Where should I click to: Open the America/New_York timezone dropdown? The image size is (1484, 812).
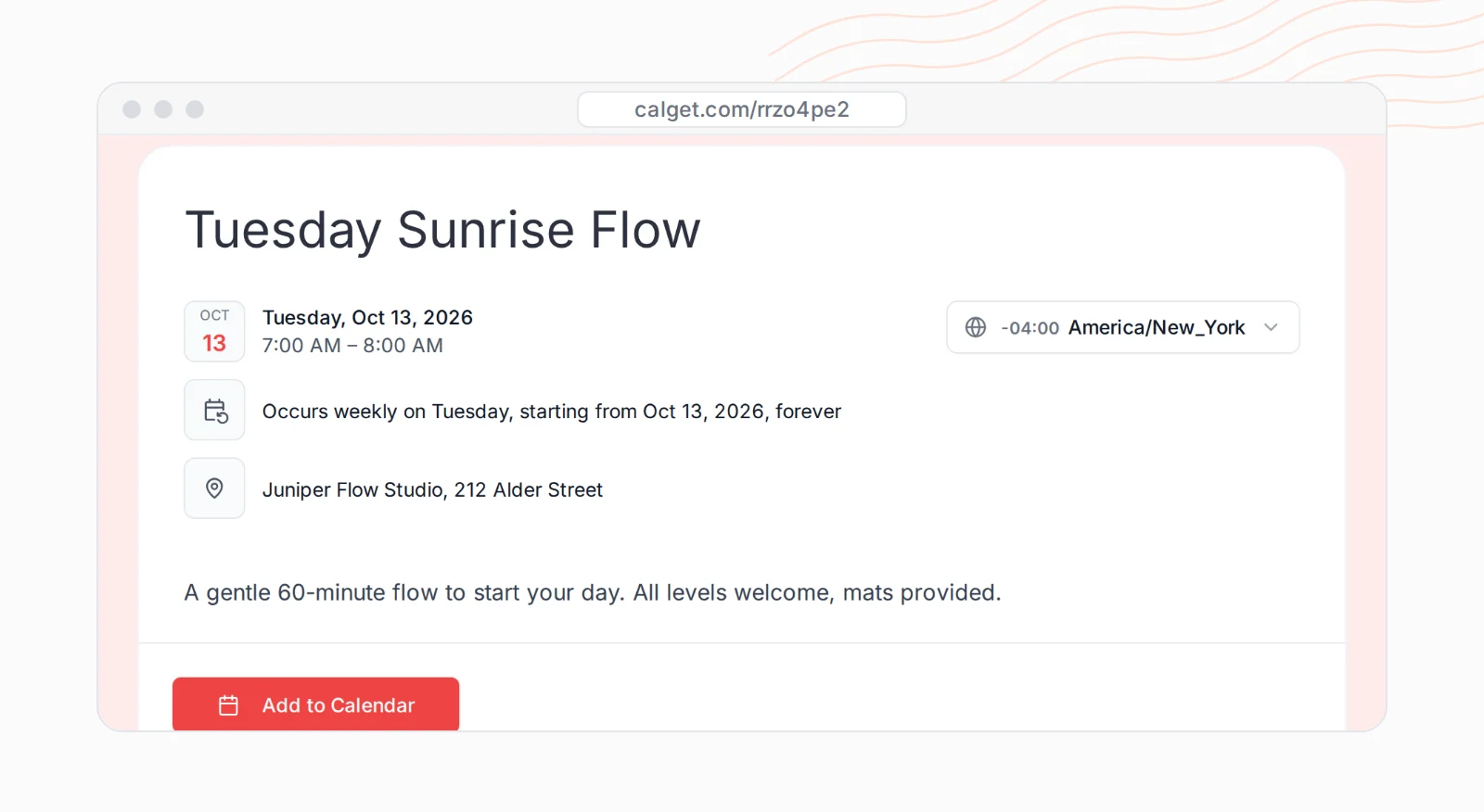pos(1122,327)
